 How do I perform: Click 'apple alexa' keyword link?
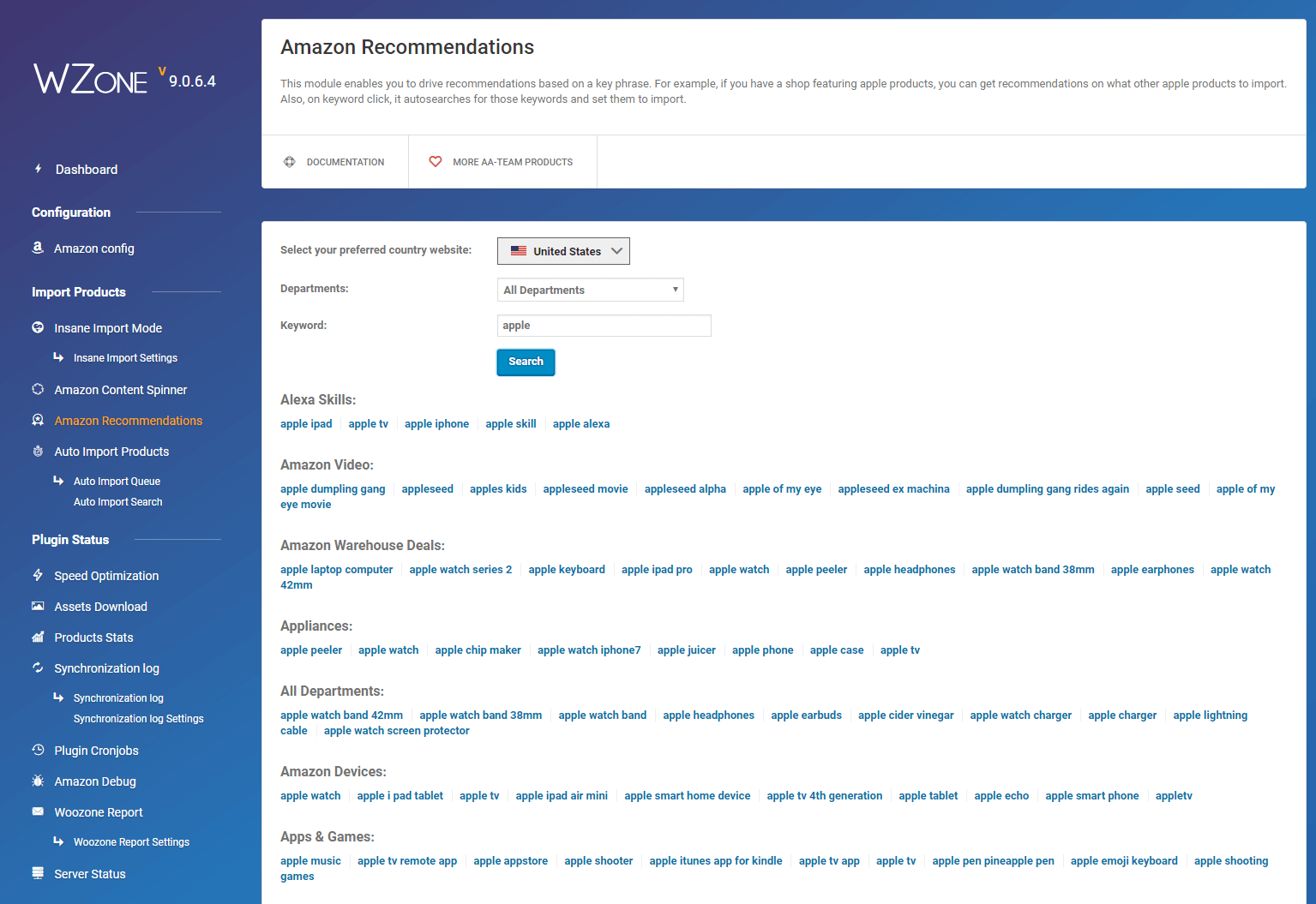point(581,424)
